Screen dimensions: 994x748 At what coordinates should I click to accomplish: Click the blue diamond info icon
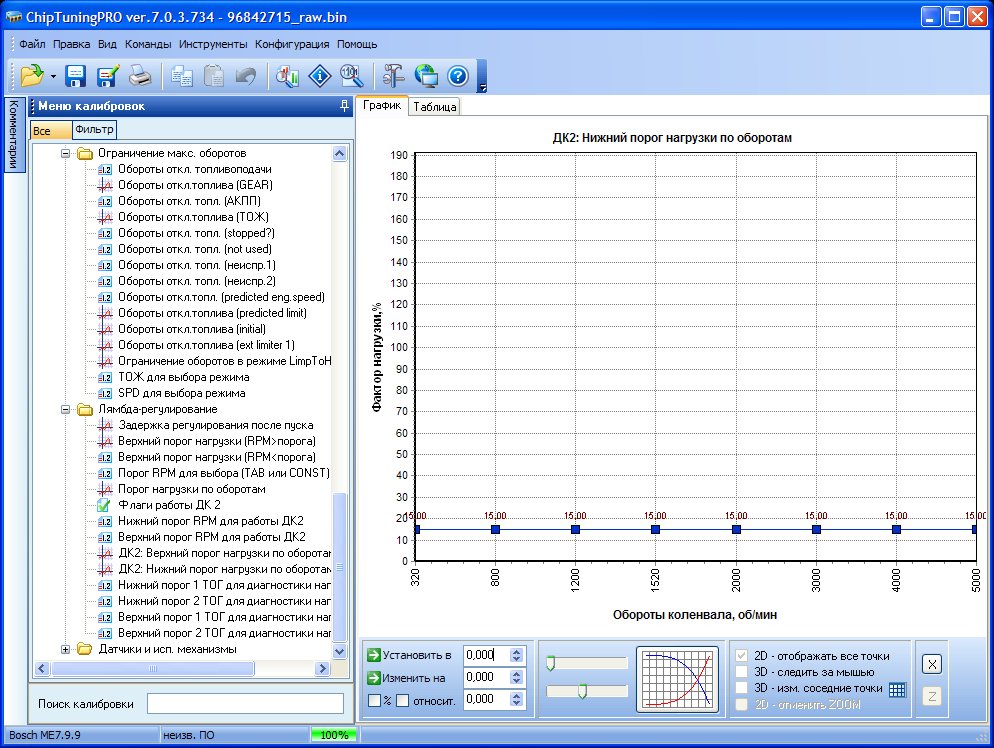(319, 75)
